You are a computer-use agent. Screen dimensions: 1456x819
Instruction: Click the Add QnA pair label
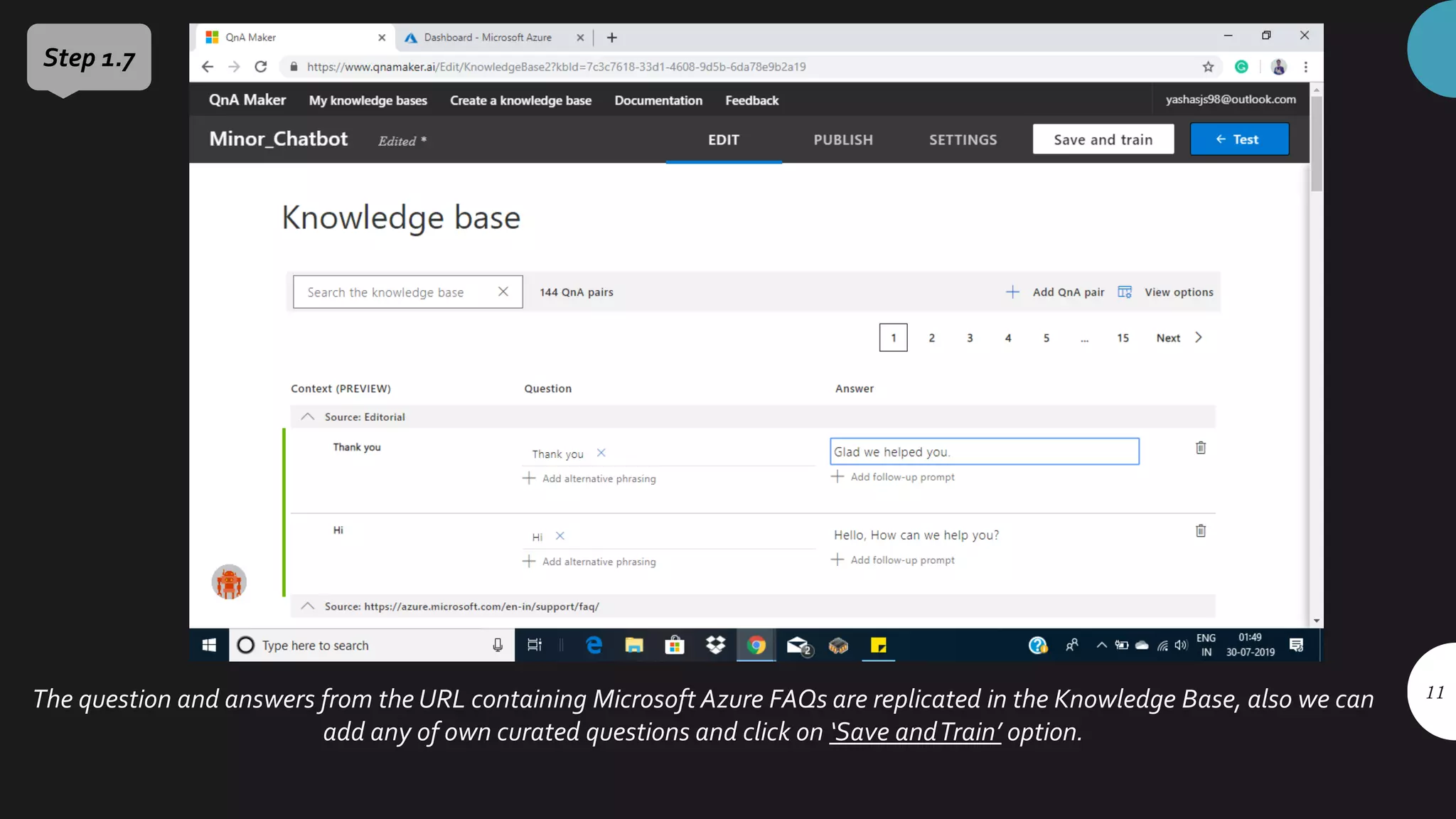[x=1069, y=292]
